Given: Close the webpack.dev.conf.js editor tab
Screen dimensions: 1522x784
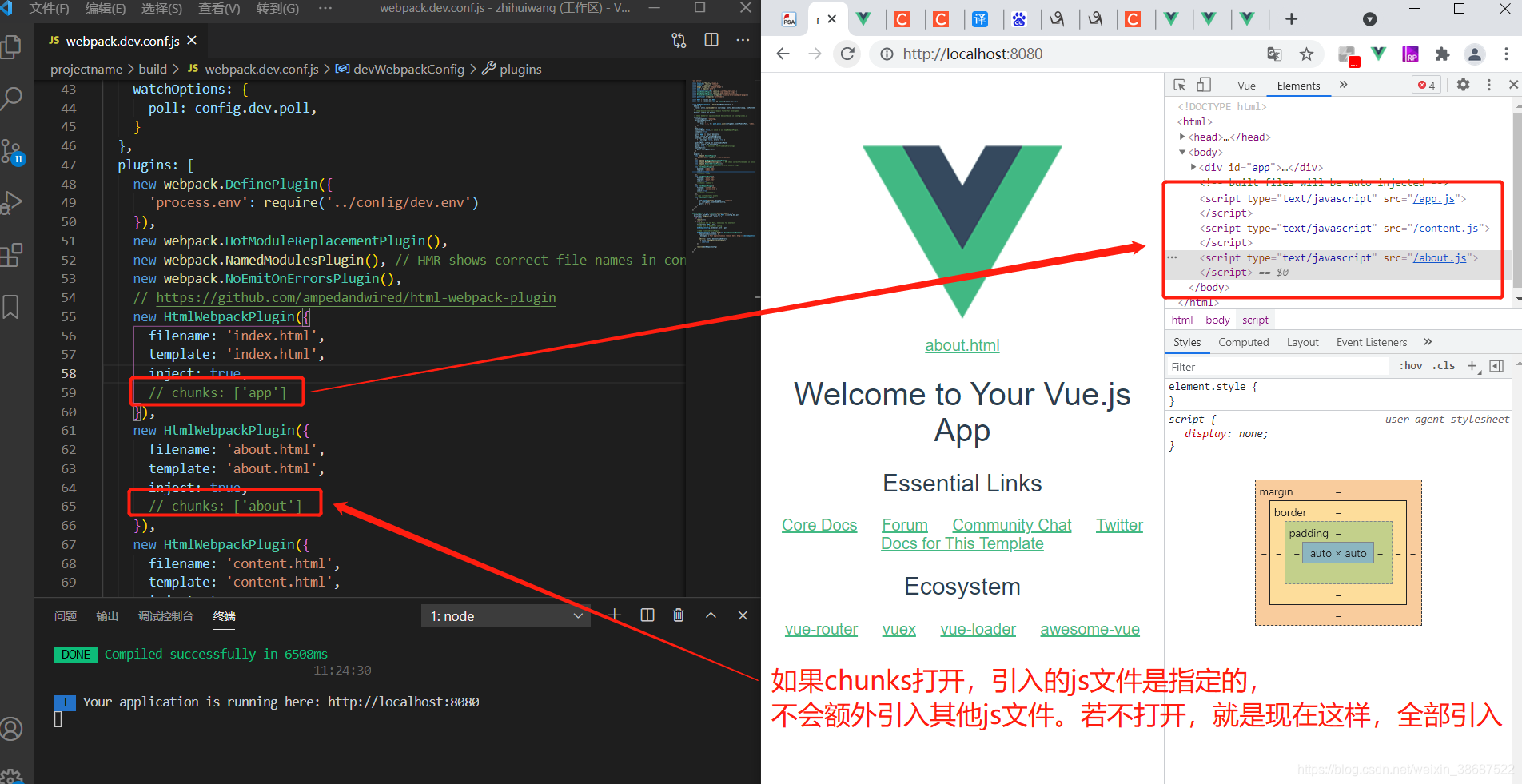Looking at the screenshot, I should click(192, 40).
